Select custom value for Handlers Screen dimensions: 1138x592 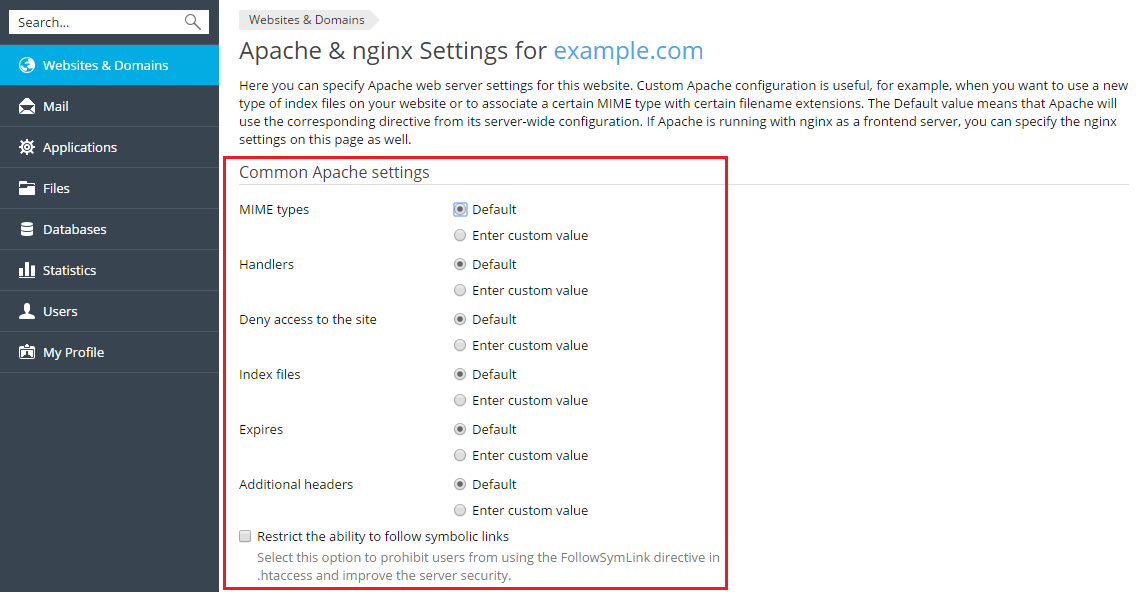pyautogui.click(x=460, y=291)
